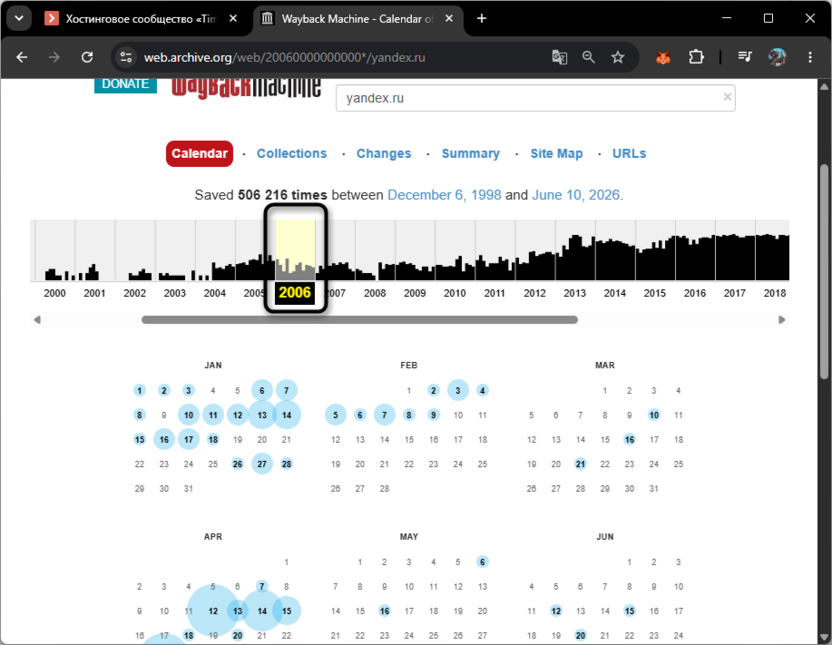Select the Calendar tab
The image size is (832, 645).
coord(200,154)
